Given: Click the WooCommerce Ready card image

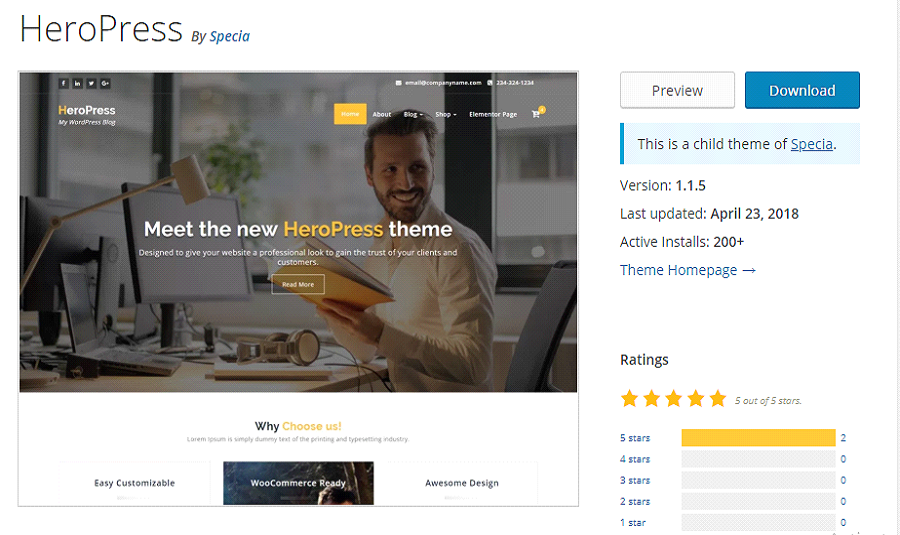Looking at the screenshot, I should pyautogui.click(x=298, y=483).
